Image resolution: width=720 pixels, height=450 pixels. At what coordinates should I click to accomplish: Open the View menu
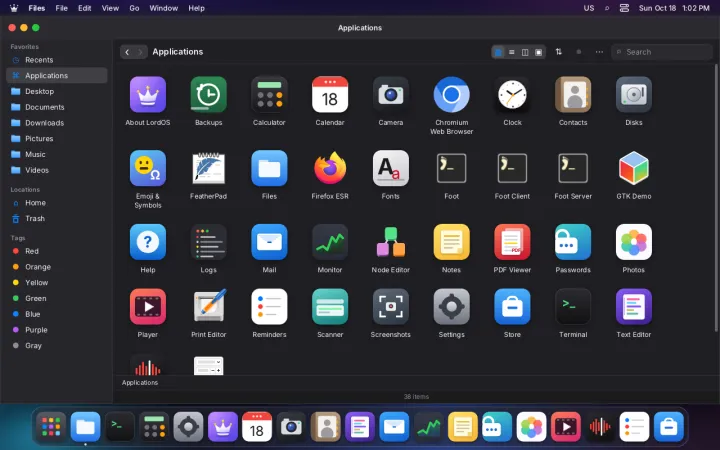[x=110, y=8]
